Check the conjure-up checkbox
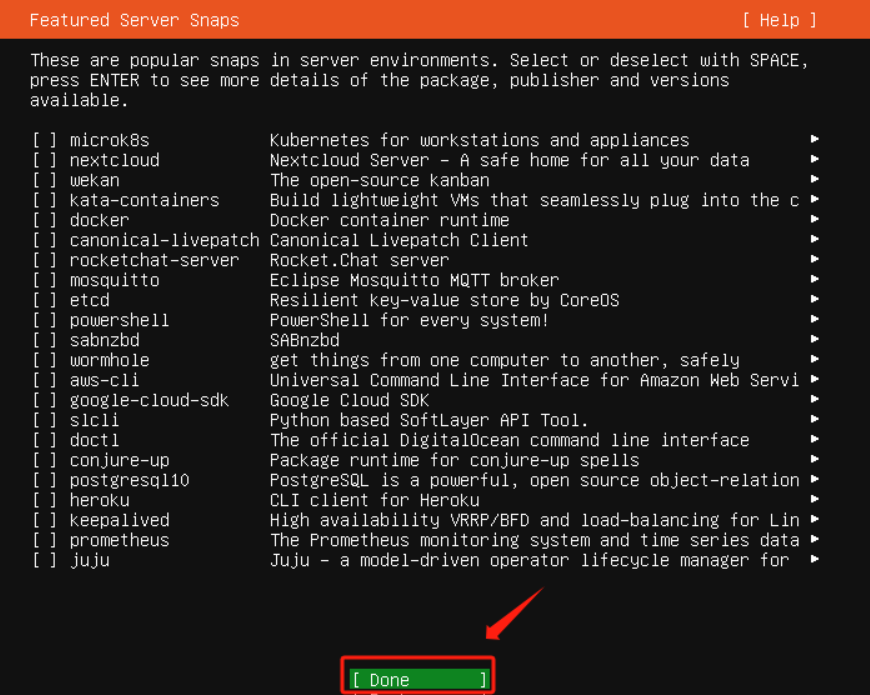 tap(44, 460)
